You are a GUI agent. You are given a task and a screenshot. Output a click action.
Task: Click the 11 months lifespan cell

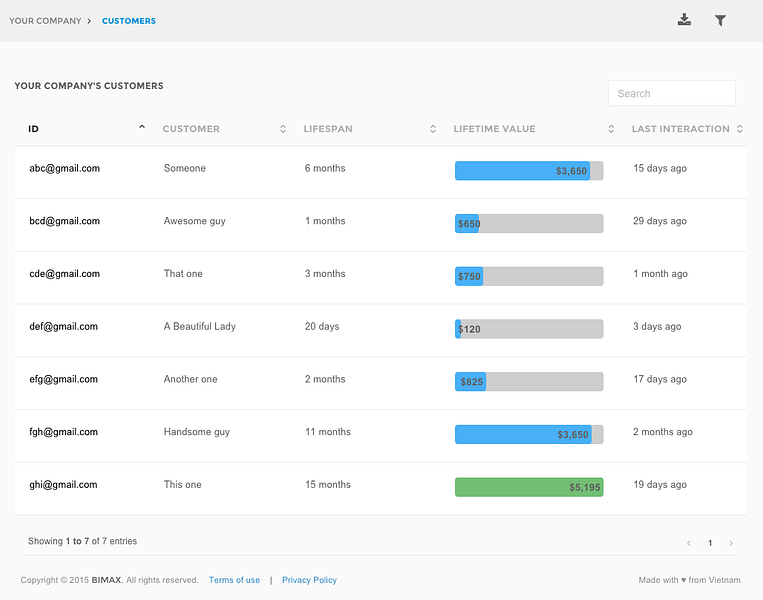[x=327, y=432]
